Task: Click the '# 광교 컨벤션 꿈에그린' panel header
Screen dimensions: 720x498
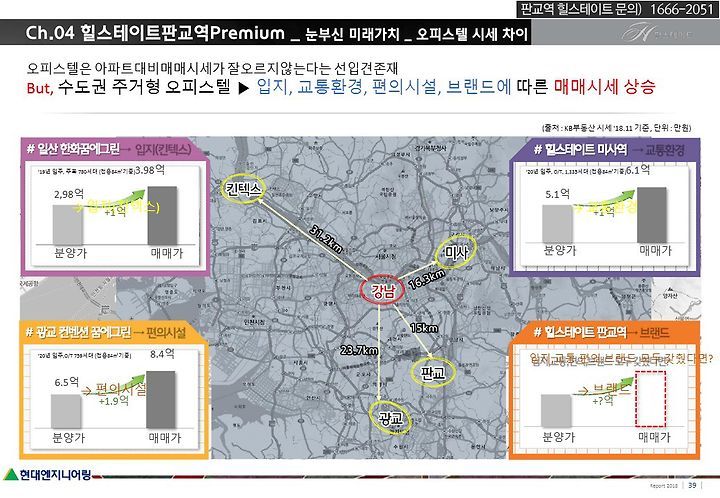Action: (78, 332)
